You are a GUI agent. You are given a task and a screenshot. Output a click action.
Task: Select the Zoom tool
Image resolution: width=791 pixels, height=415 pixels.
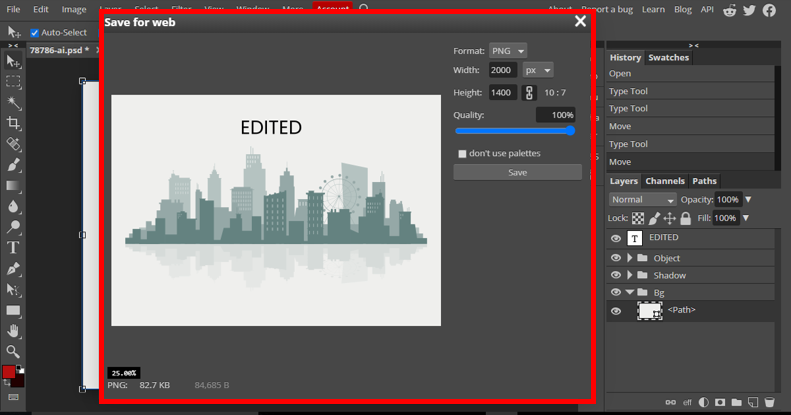pyautogui.click(x=13, y=351)
